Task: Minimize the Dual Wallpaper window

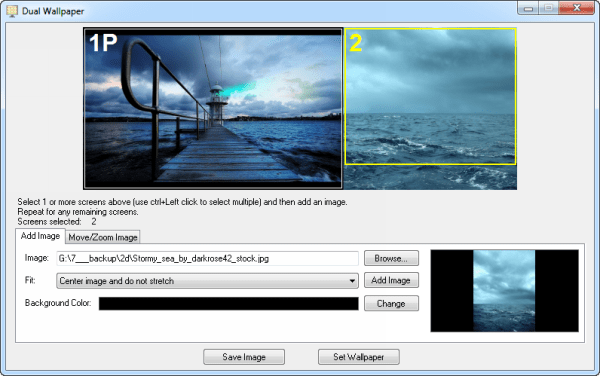Action: tap(528, 8)
